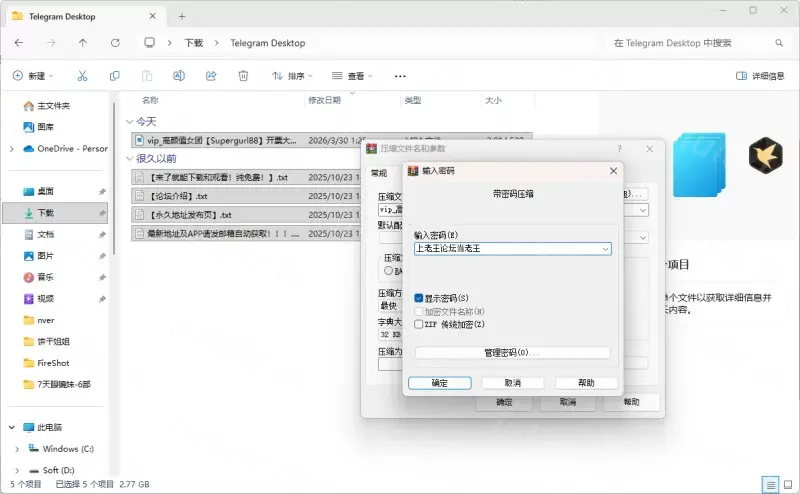Click the Rename icon in the toolbar
The height and width of the screenshot is (494, 800).
pyautogui.click(x=179, y=76)
